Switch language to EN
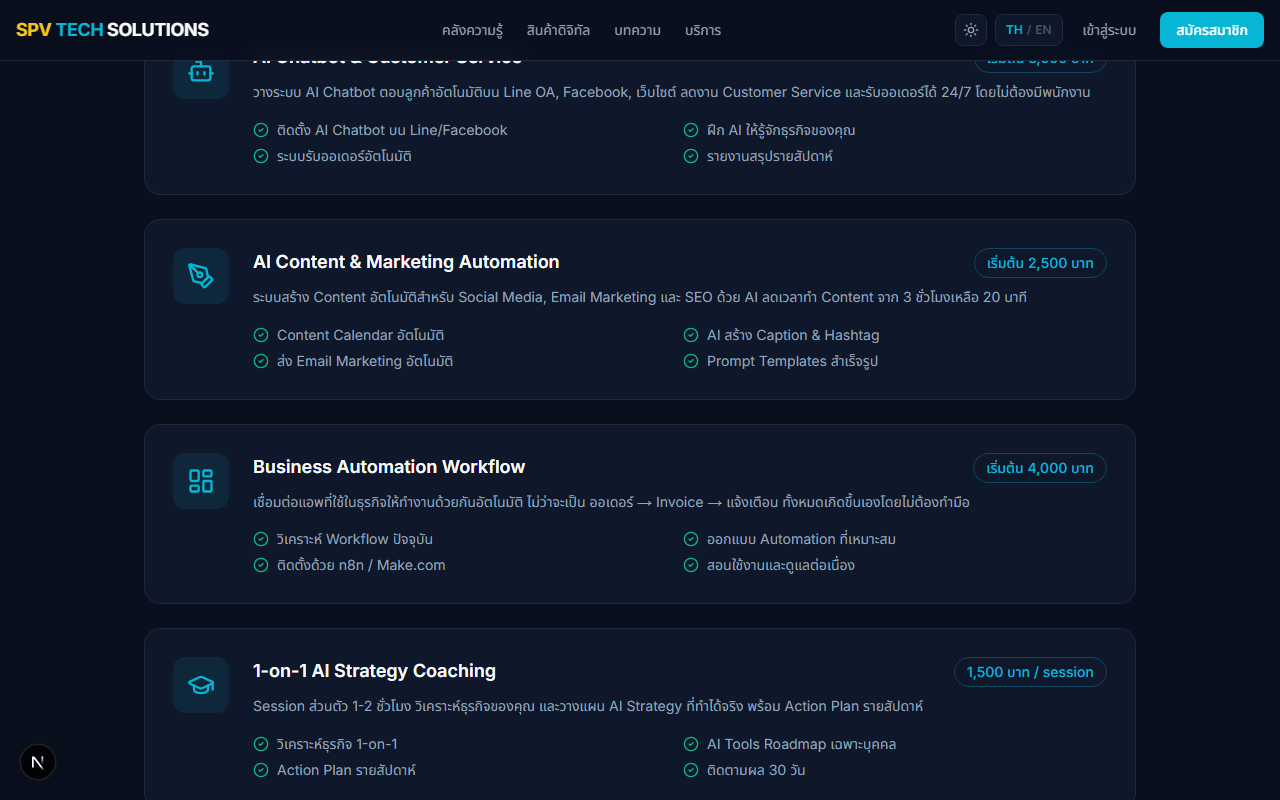Viewport: 1280px width, 800px height. coord(1043,30)
